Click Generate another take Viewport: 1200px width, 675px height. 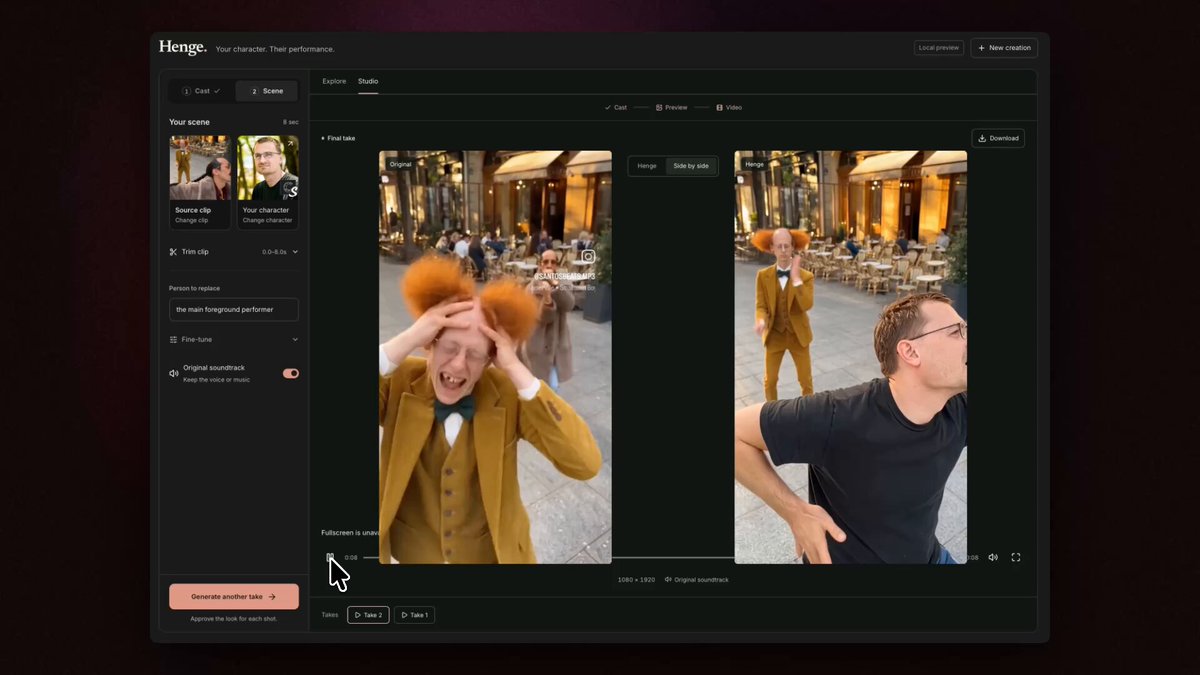click(x=234, y=596)
